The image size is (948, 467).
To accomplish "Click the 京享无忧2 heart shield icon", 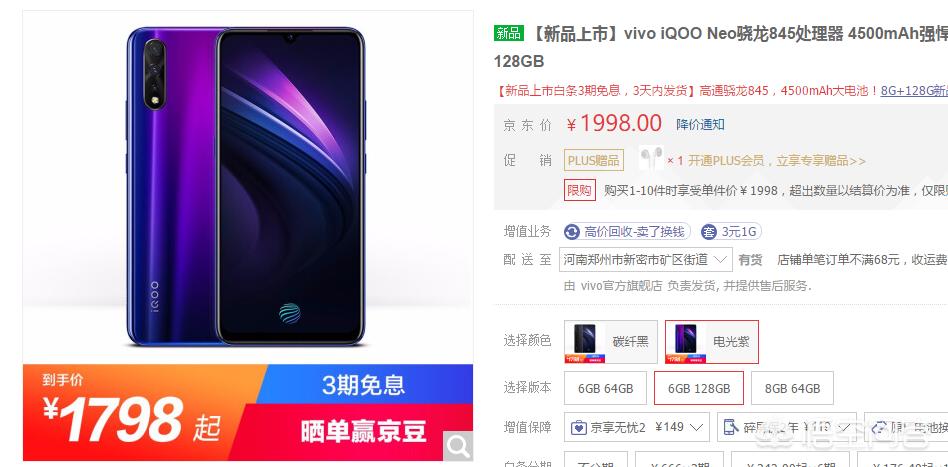I will (x=579, y=428).
